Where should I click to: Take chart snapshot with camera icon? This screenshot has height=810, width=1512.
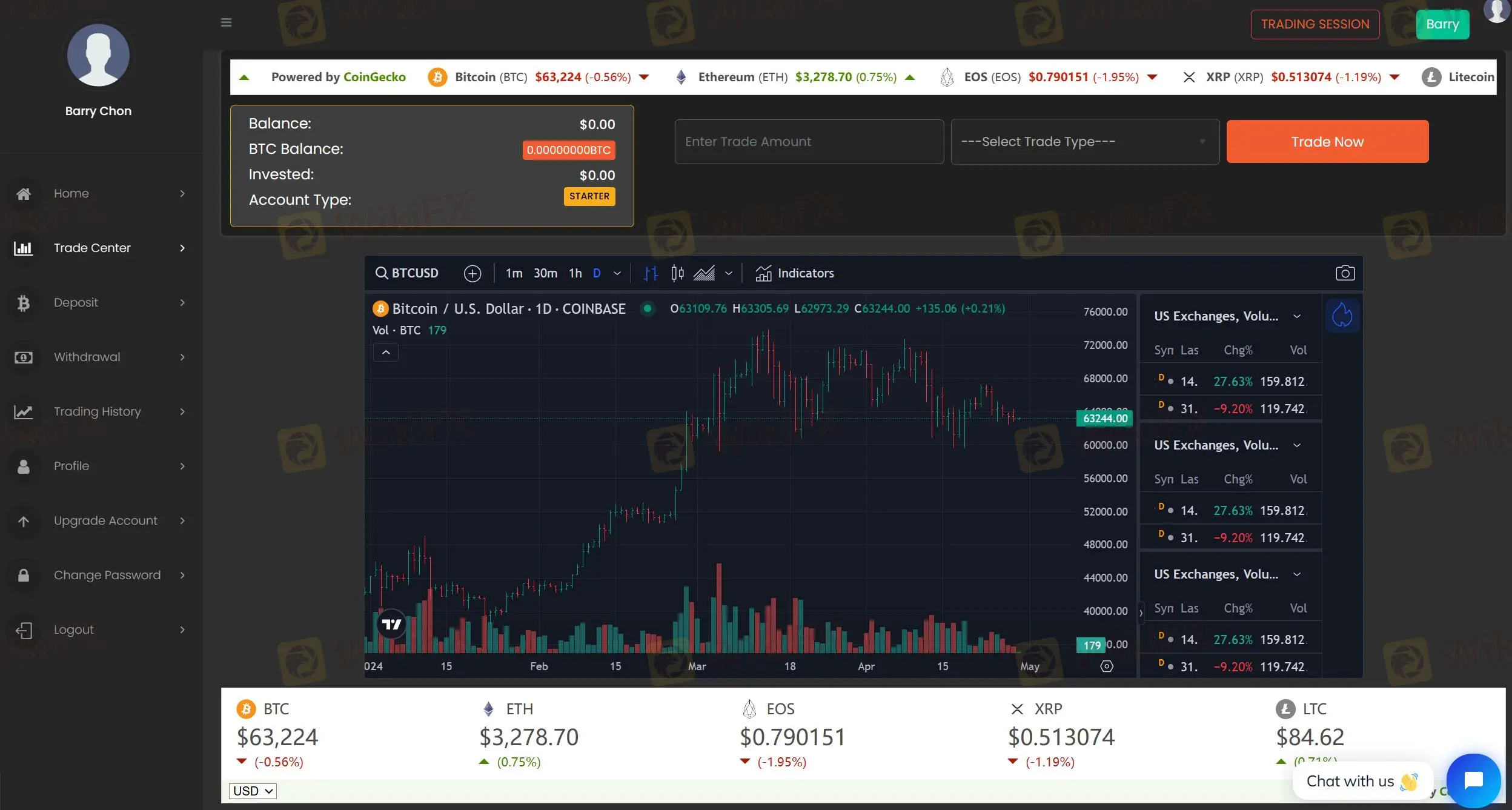click(1345, 273)
